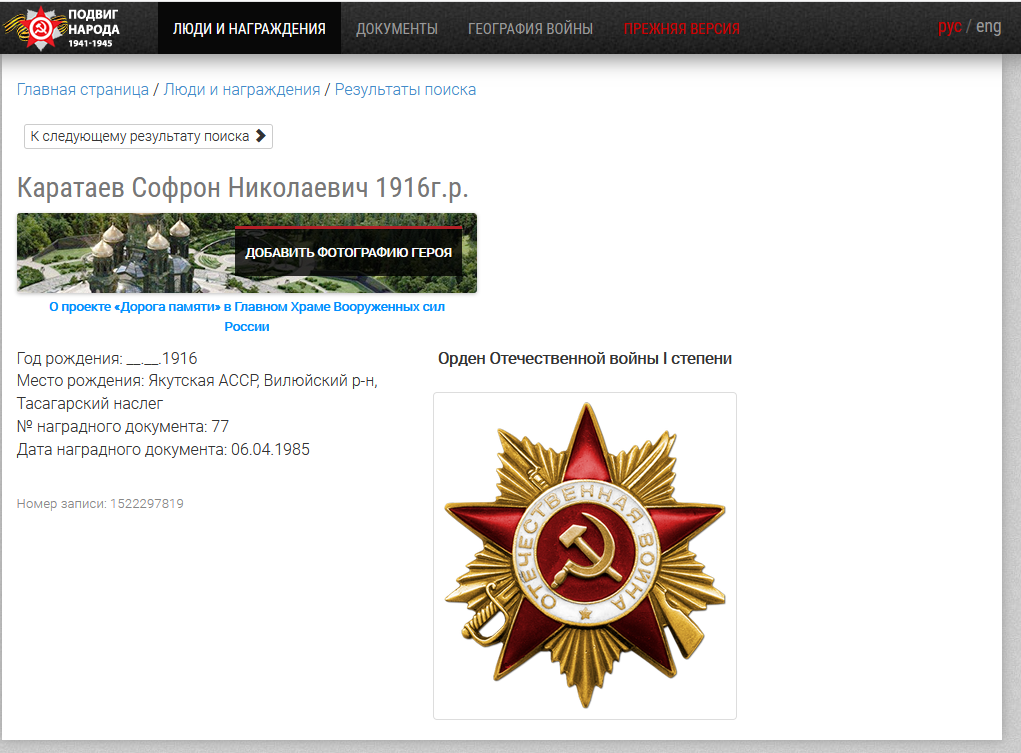The image size is (1021, 753).
Task: Open the География войны menu
Action: (x=530, y=29)
